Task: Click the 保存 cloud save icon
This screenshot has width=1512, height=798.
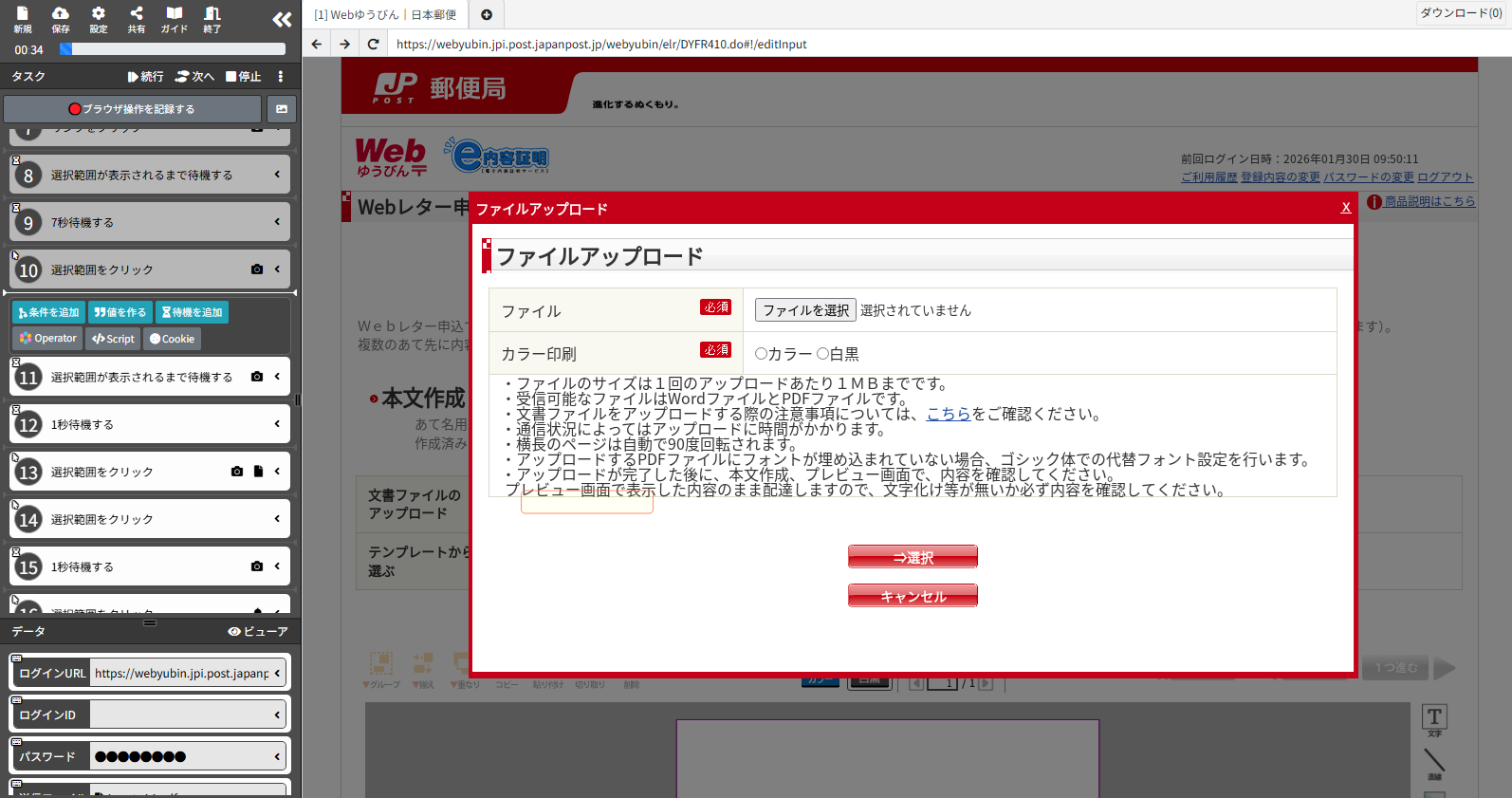Action: [61, 19]
